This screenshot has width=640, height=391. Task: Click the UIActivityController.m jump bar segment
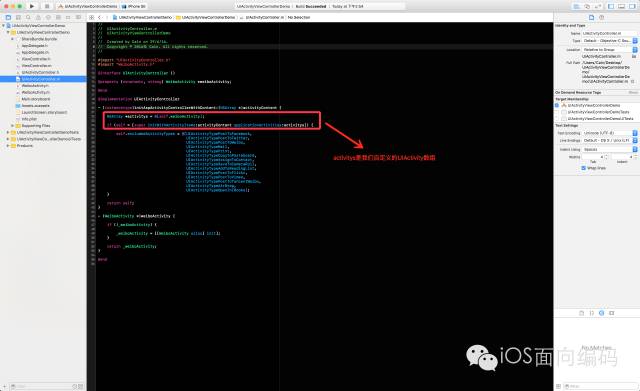click(262, 18)
